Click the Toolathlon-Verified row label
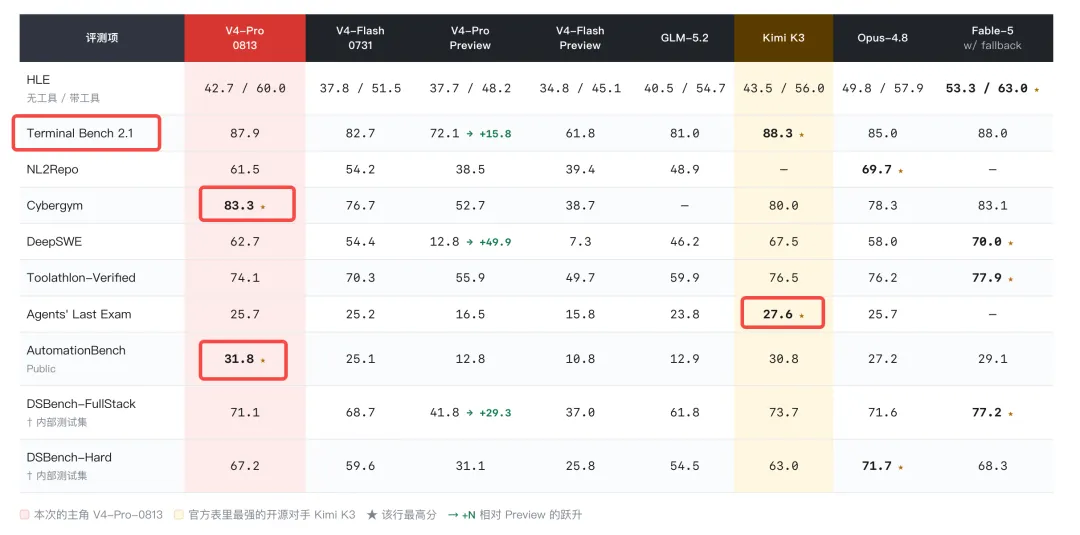1080x535 pixels. (81, 277)
